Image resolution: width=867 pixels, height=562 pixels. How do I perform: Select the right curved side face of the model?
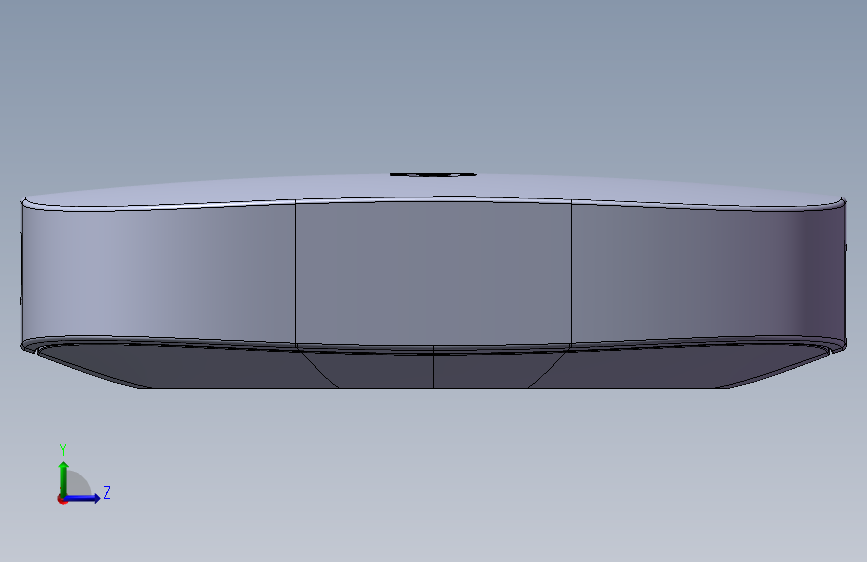(708, 273)
